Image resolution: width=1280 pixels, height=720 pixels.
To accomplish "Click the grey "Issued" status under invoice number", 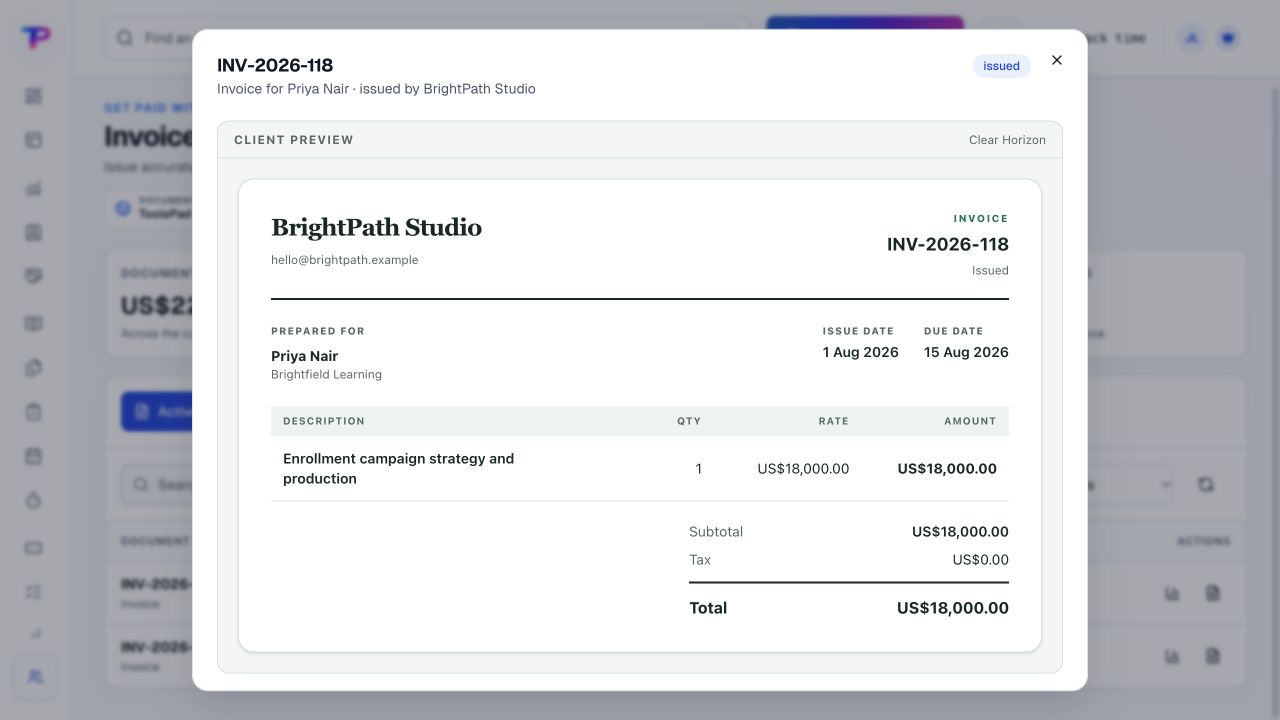I will click(990, 270).
